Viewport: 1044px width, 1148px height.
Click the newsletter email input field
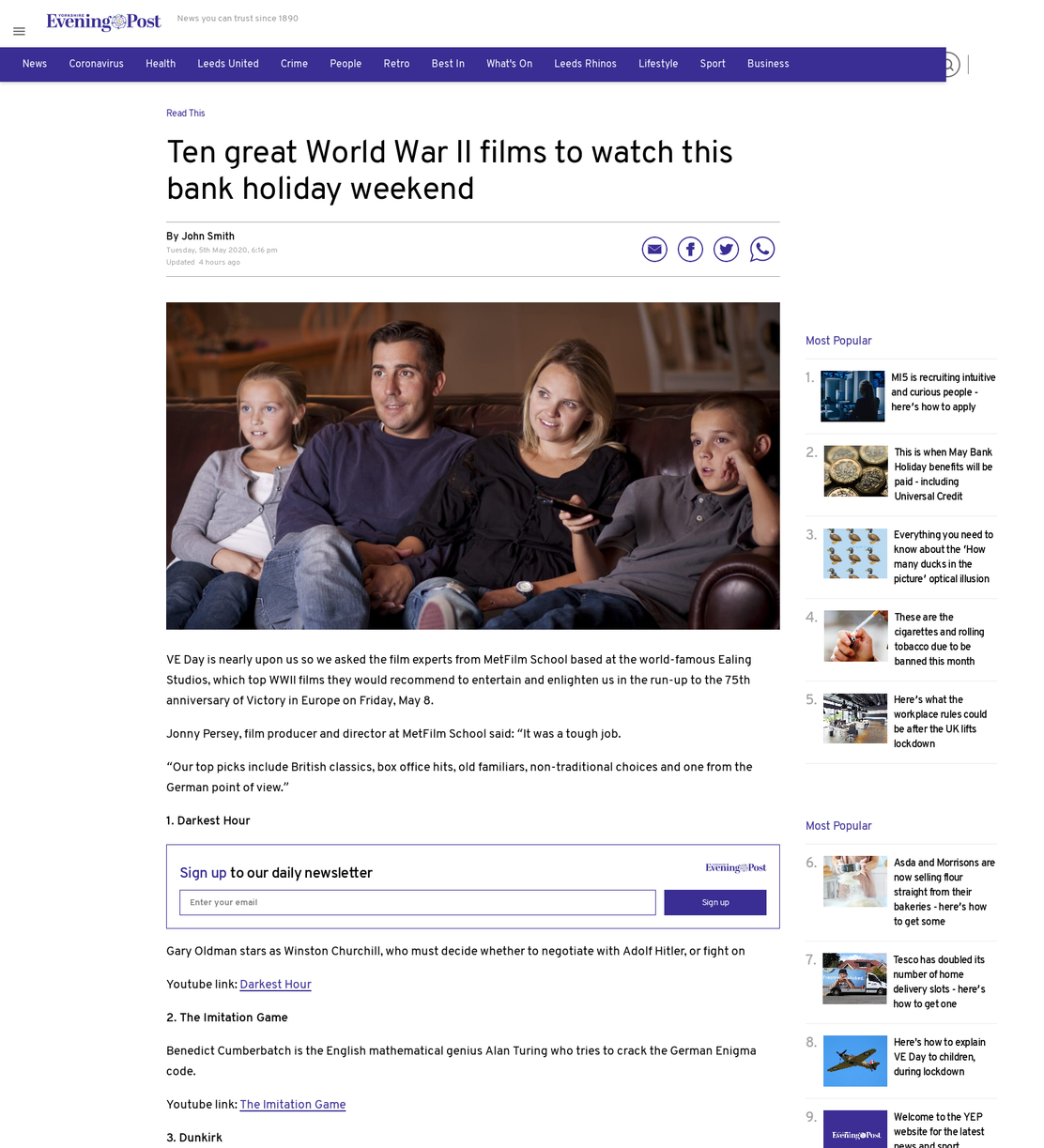[x=418, y=902]
